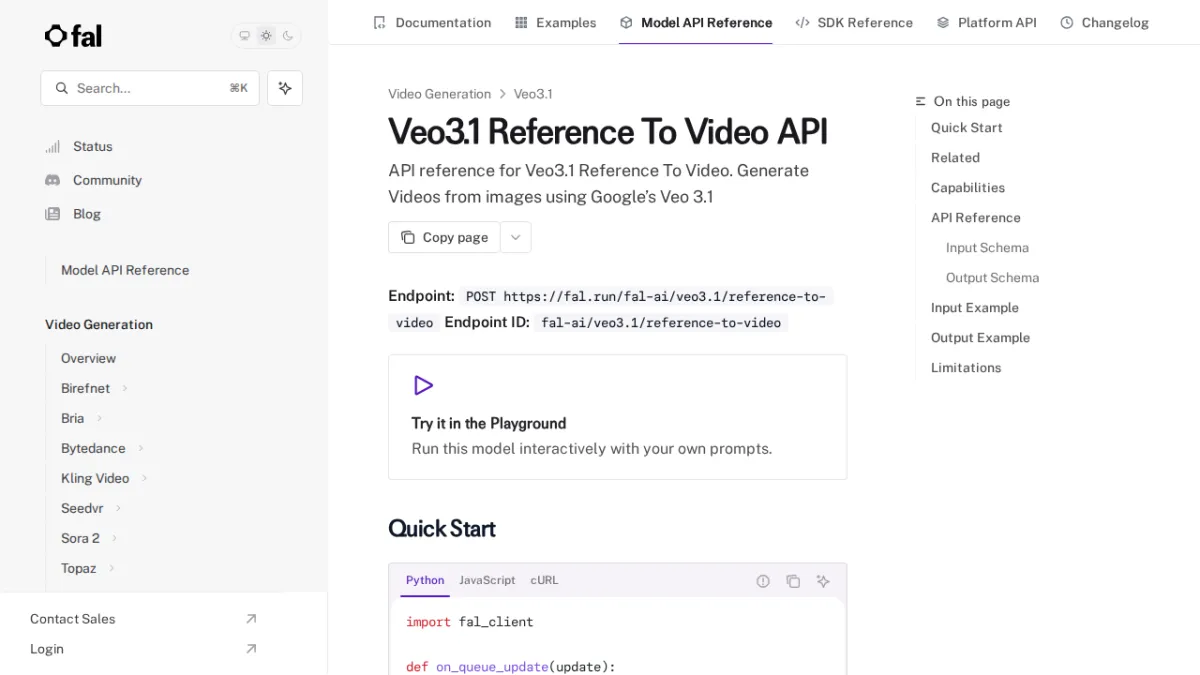Expand the Sora 2 chevron
Viewport: 1200px width, 675px height.
click(x=114, y=538)
